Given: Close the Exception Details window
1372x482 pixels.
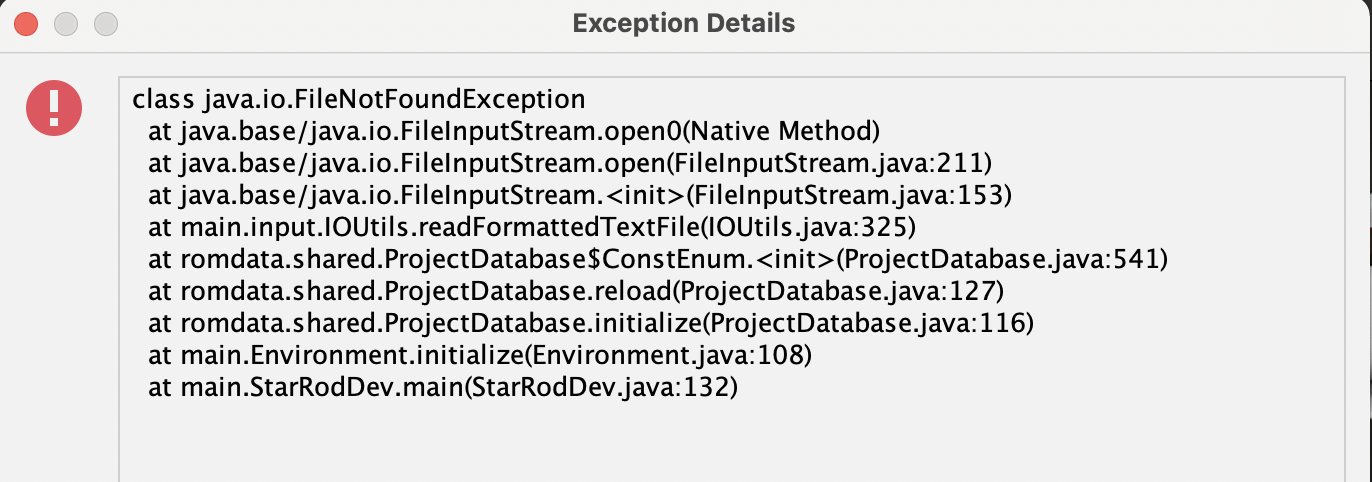Looking at the screenshot, I should pos(27,22).
